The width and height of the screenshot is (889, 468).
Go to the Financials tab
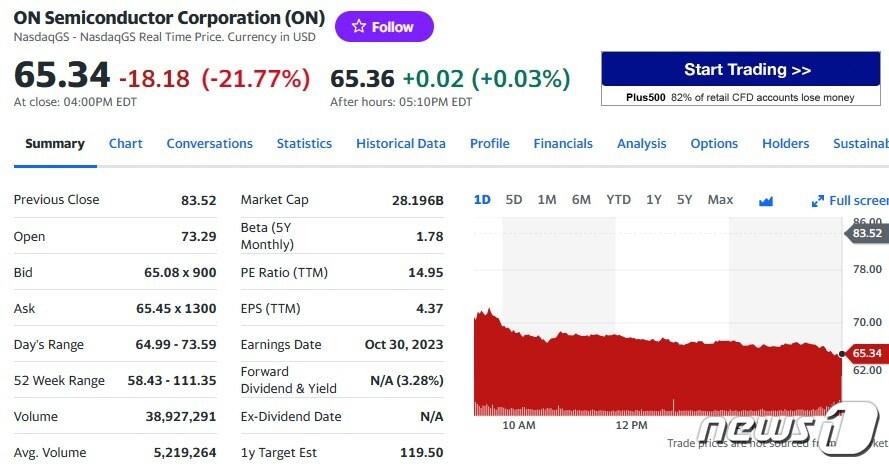pos(563,144)
